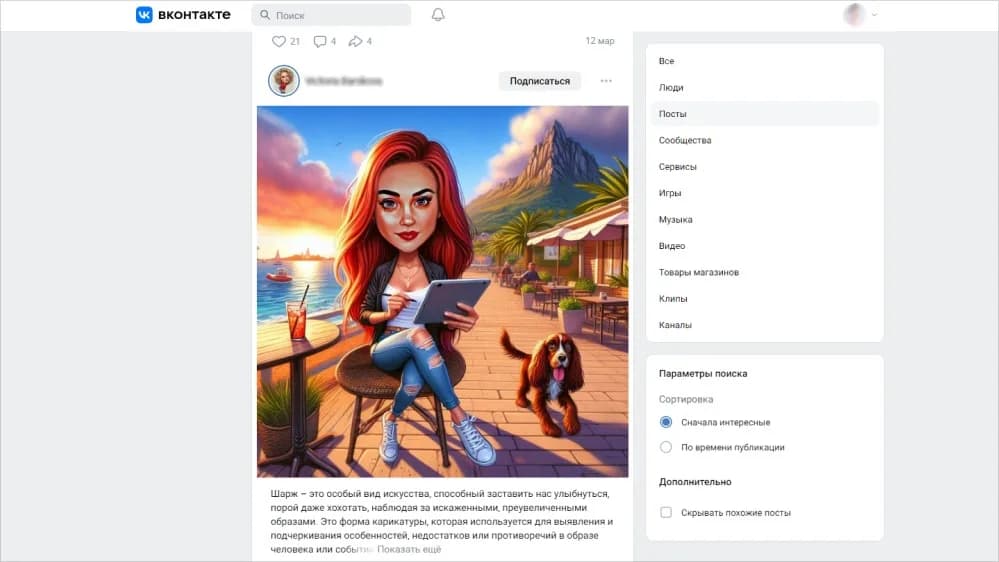Viewport: 999px width, 562px height.
Task: Open the '12 мар' post date link
Action: point(600,41)
